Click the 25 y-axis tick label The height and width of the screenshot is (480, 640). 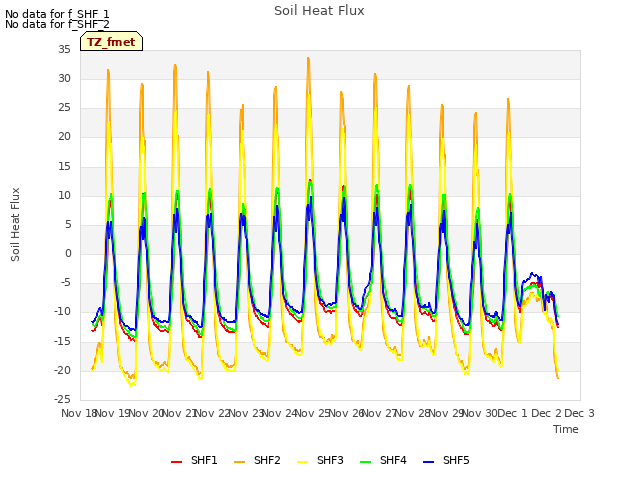tap(64, 108)
